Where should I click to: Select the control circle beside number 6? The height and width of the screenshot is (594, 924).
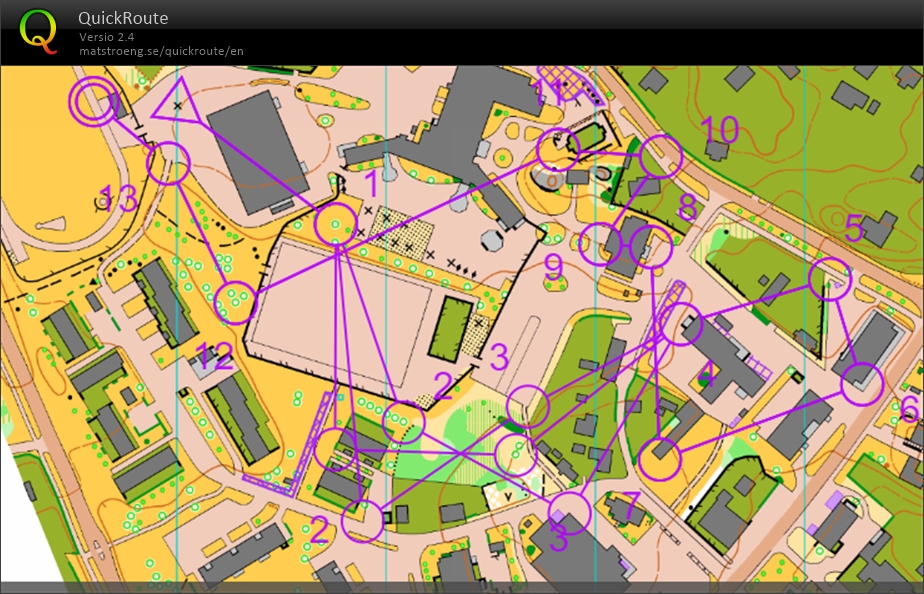862,384
